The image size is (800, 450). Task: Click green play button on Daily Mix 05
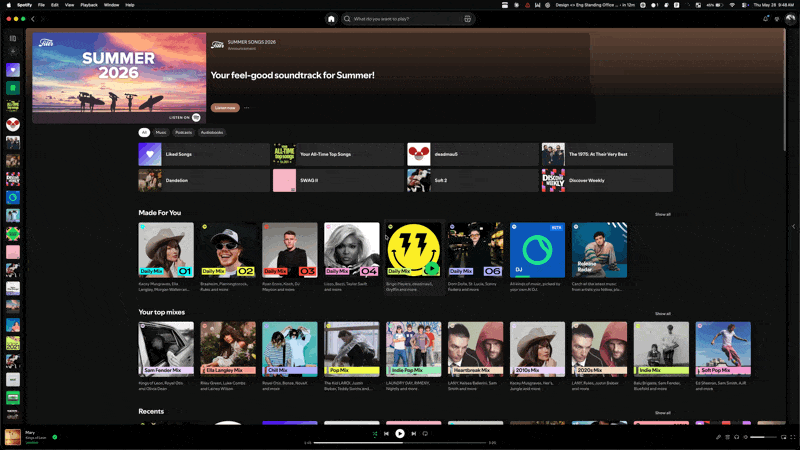click(432, 268)
